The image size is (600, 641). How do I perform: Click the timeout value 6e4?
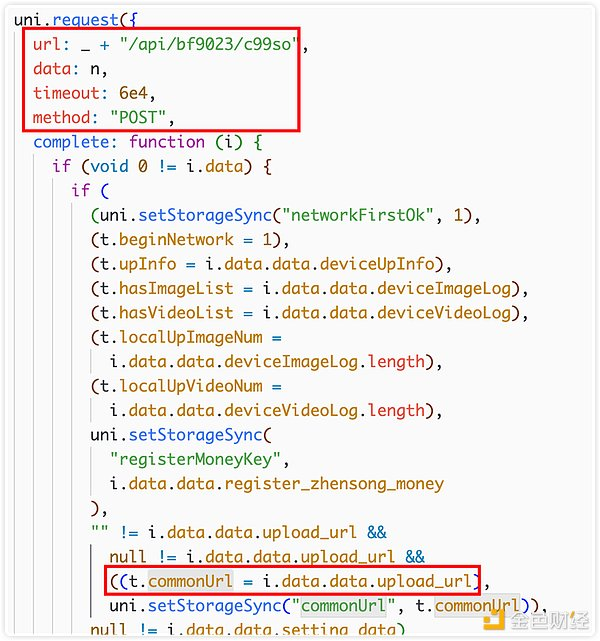[x=133, y=93]
